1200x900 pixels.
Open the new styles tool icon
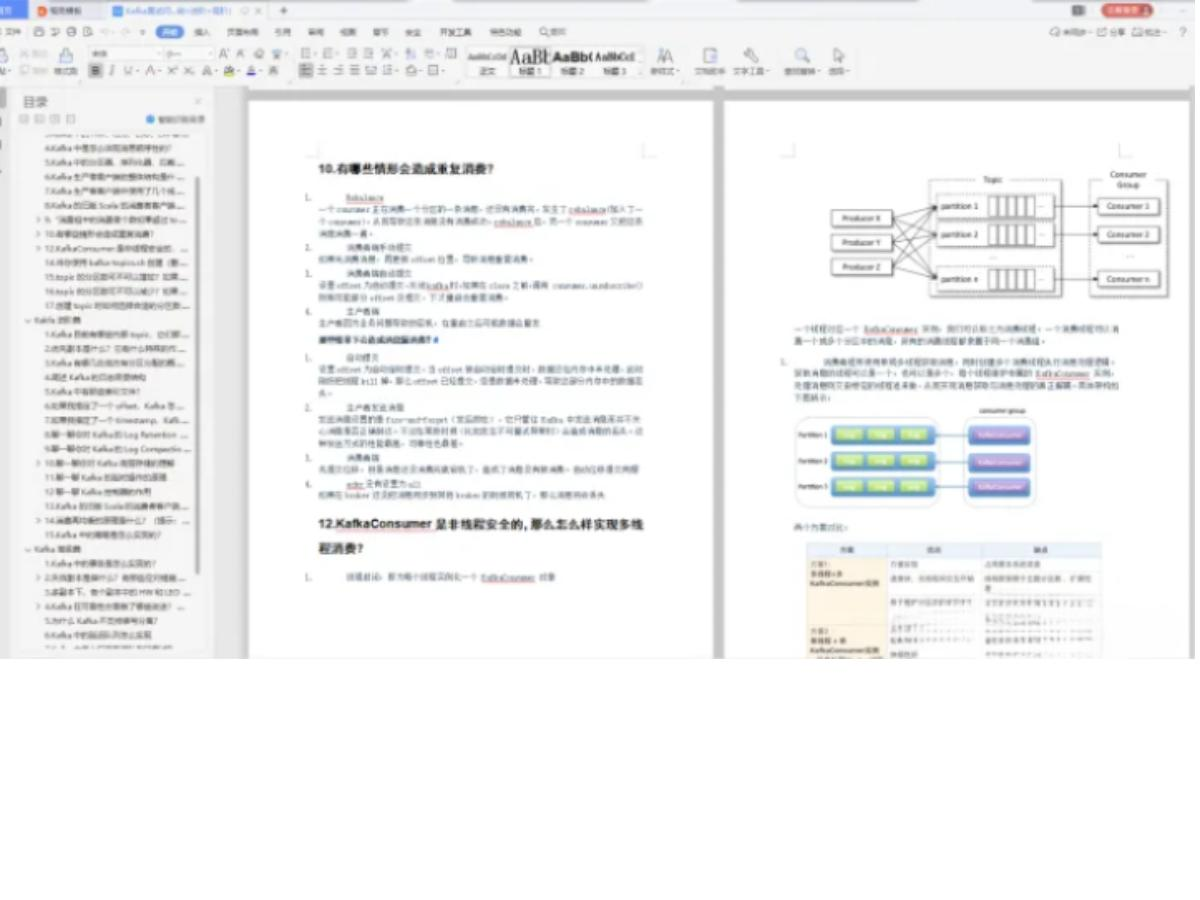(664, 54)
